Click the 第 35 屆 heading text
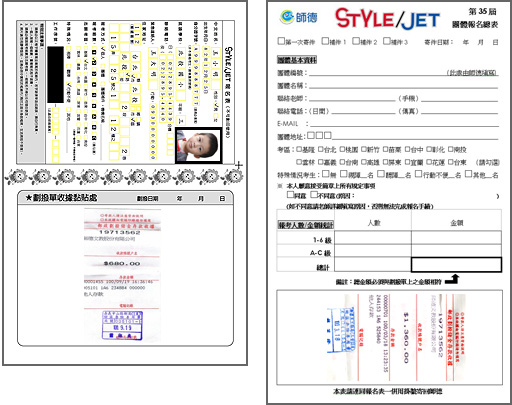Viewport: 512px width, 405px height. [x=482, y=11]
